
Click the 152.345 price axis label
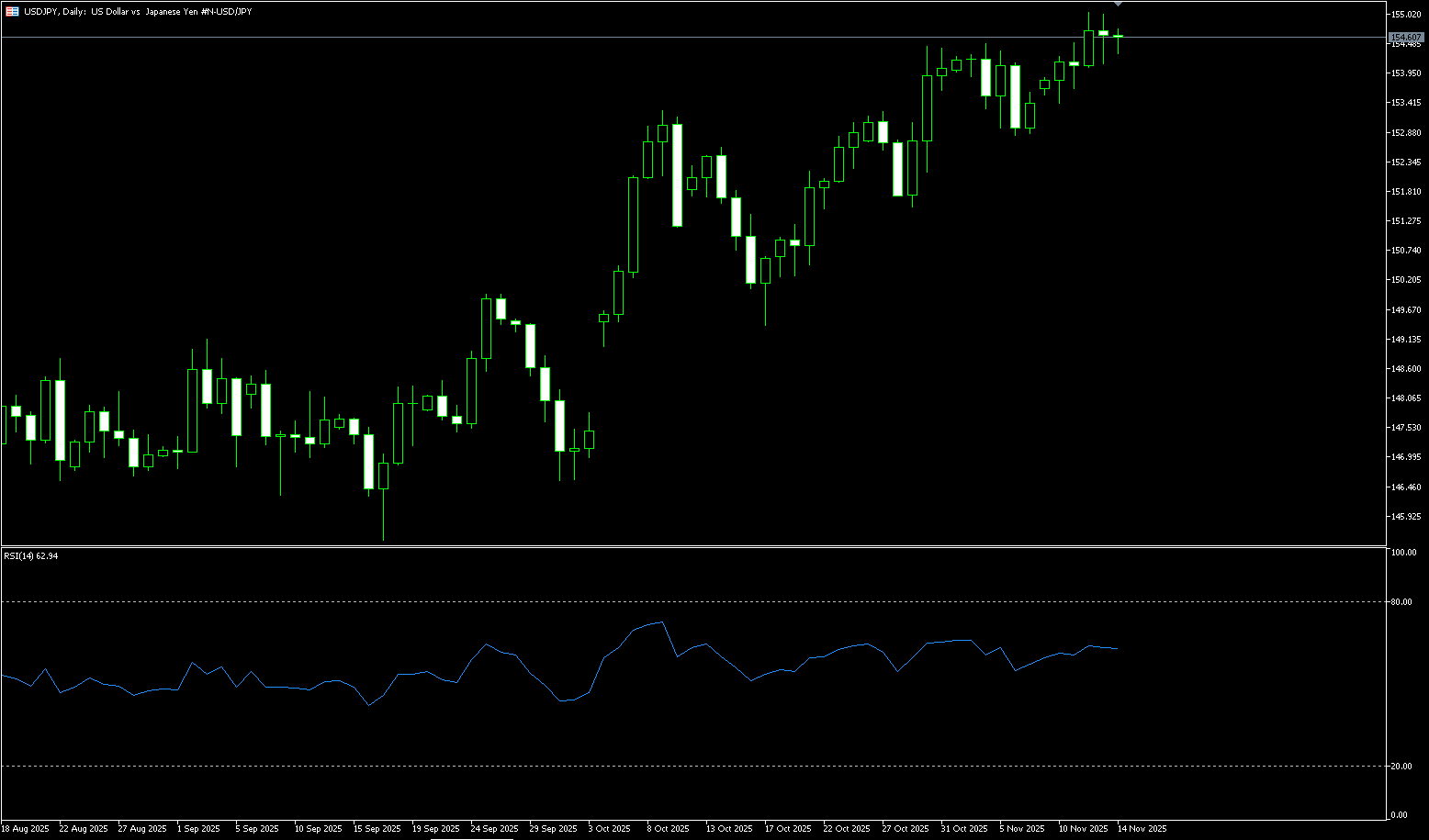pyautogui.click(x=1407, y=162)
